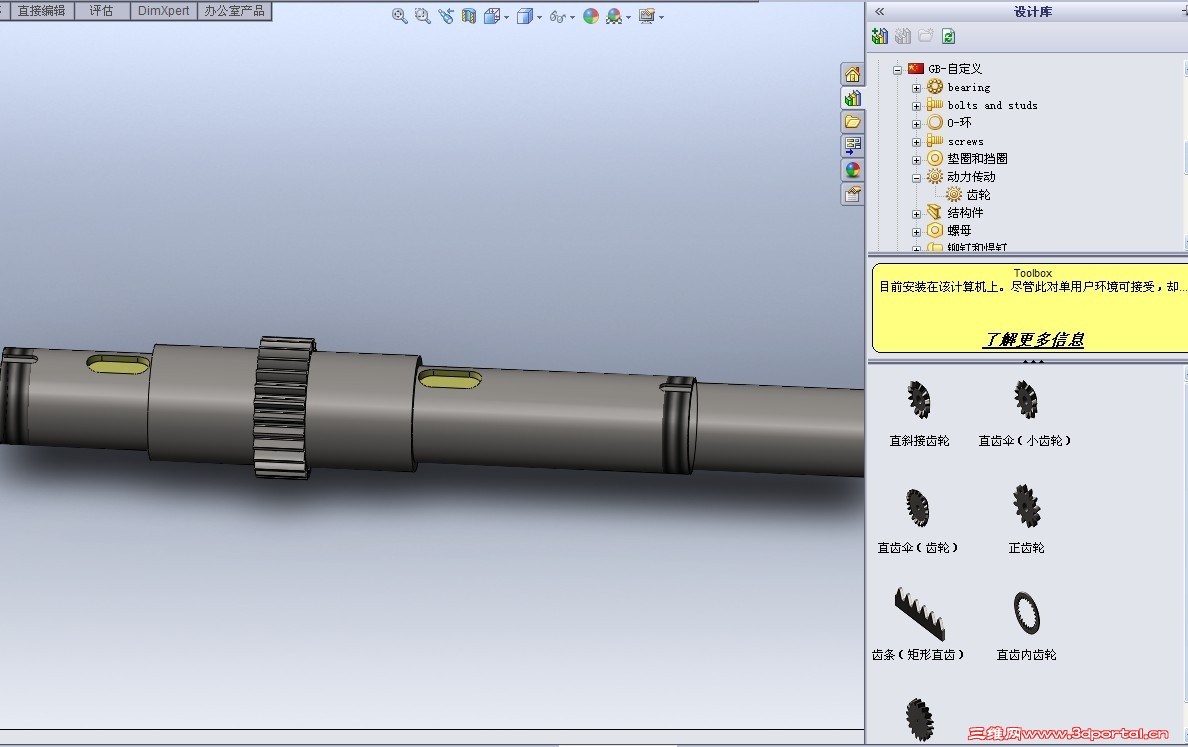Open Apply Scene dropdown arrow
The image size is (1188, 747).
click(628, 17)
